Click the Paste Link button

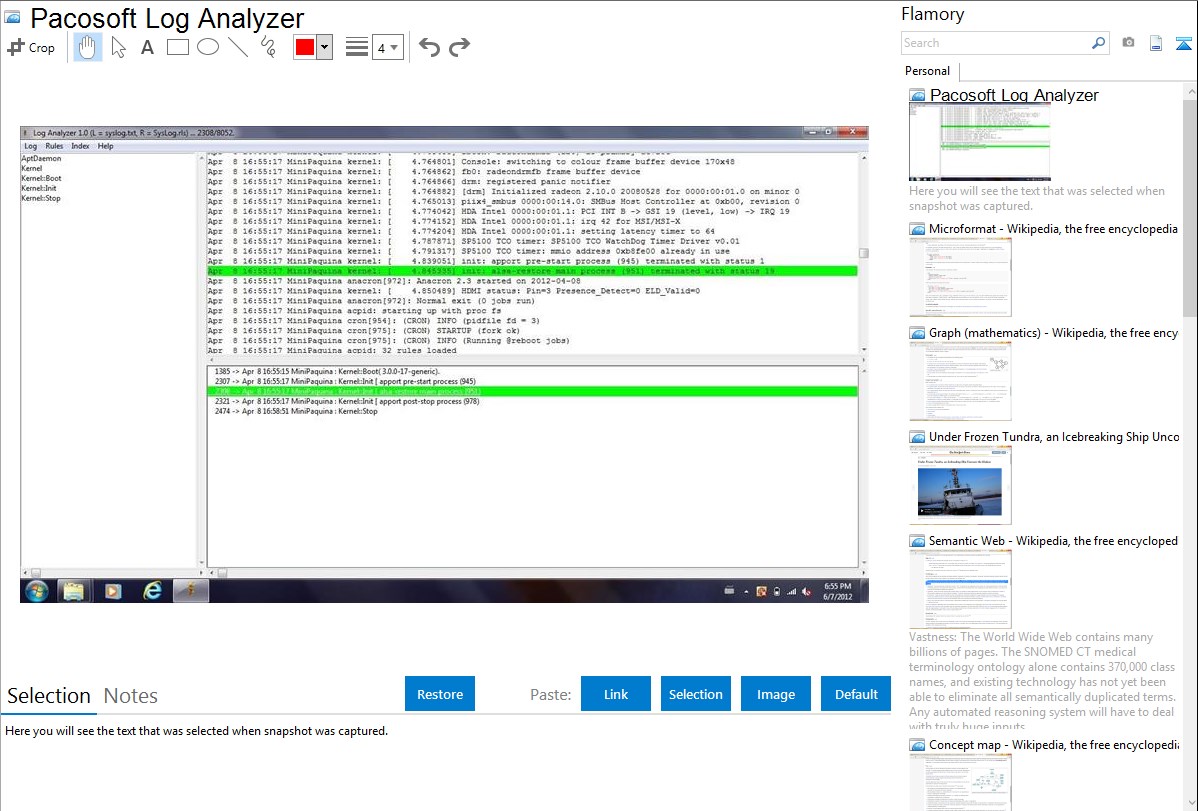(616, 694)
